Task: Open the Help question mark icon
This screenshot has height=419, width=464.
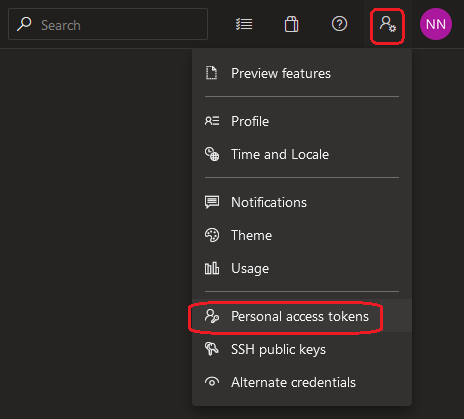Action: [x=339, y=24]
